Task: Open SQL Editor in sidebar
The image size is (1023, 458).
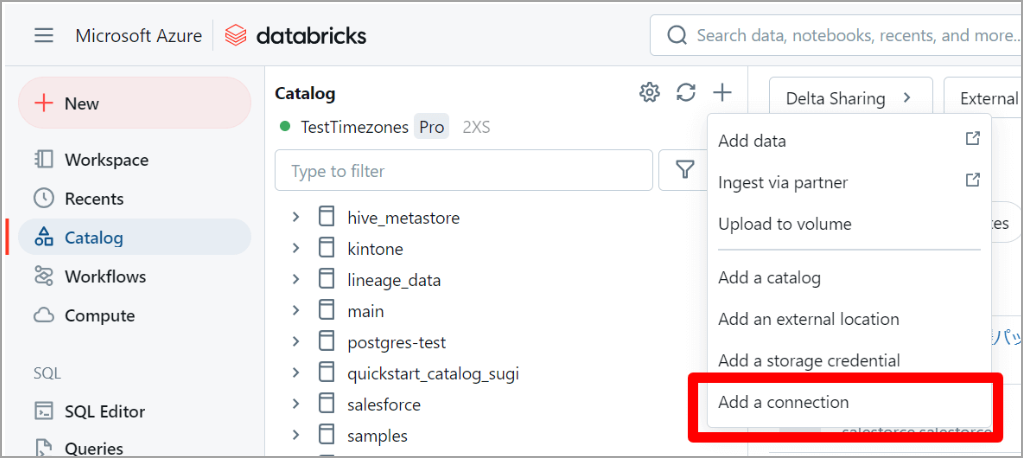Action: pos(104,412)
